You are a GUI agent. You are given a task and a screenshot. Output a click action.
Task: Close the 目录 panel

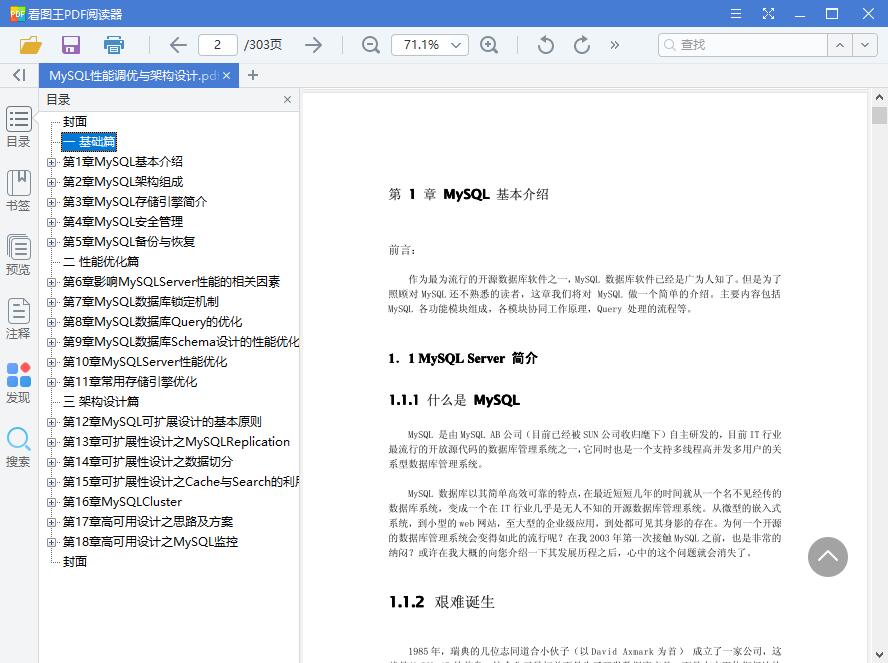pyautogui.click(x=287, y=100)
